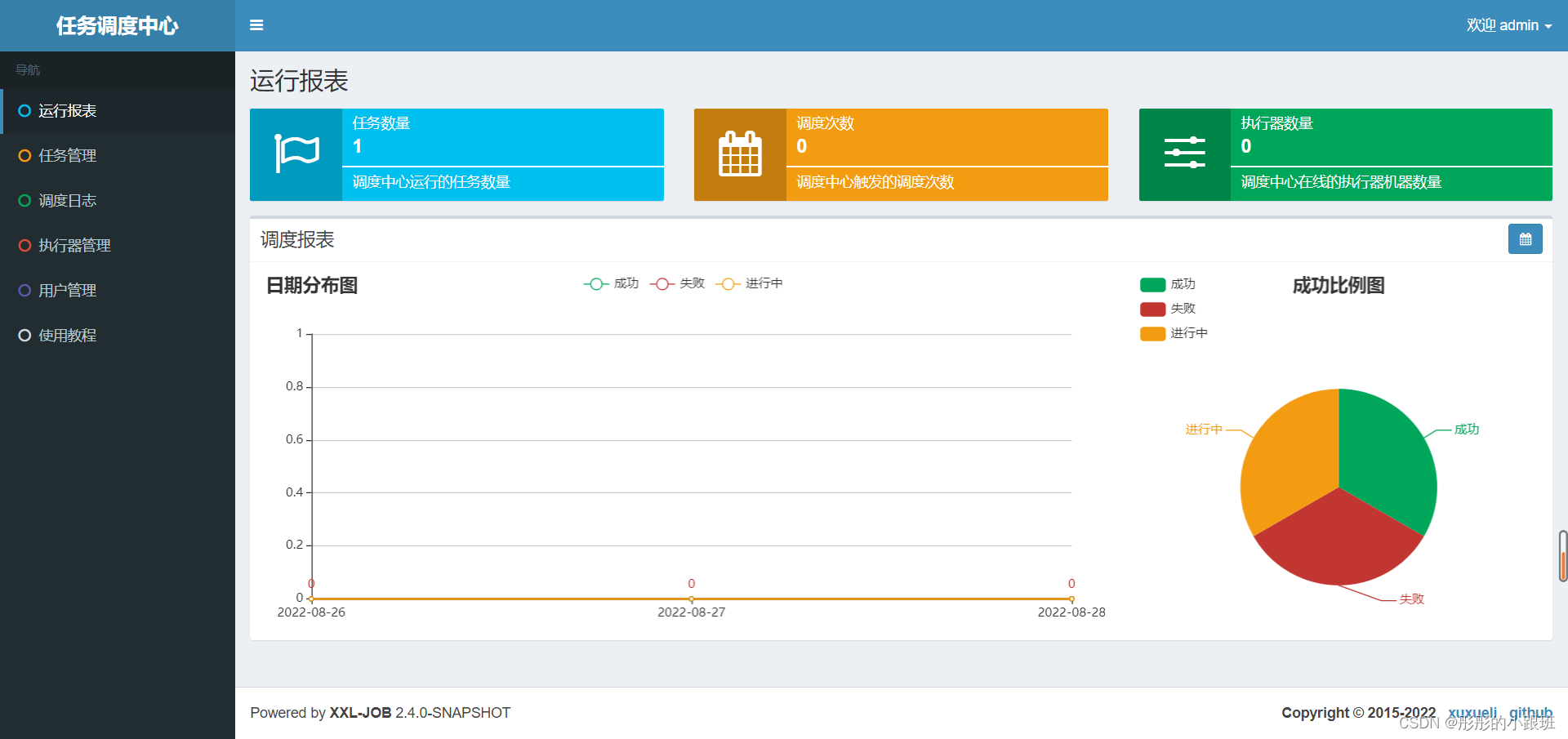Open 执行器管理 in the sidebar
This screenshot has width=1568, height=739.
tap(118, 246)
